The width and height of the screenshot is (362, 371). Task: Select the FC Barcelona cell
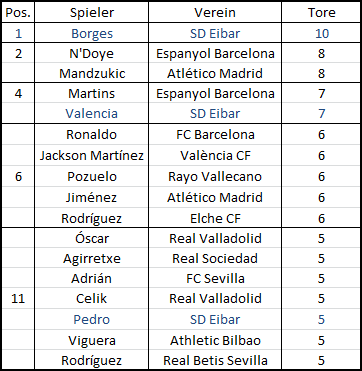tap(215, 134)
